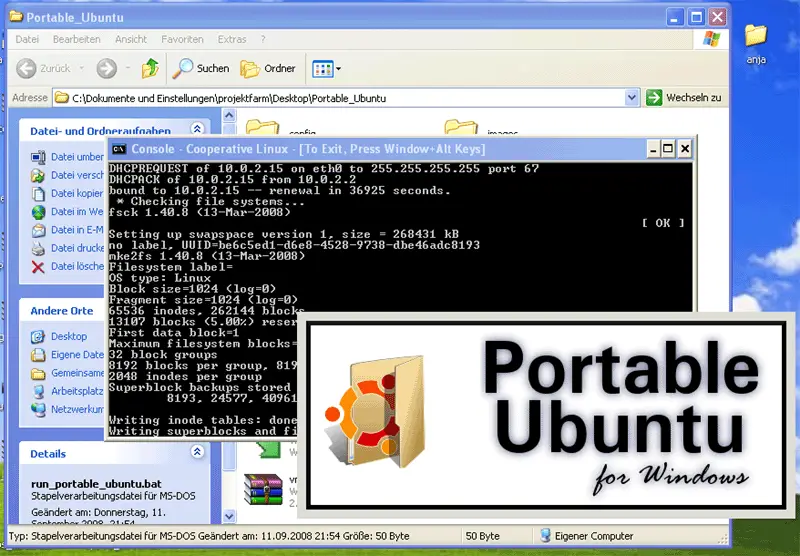The height and width of the screenshot is (556, 800).
Task: Click the Portable_Ubuntu title bar folder icon
Action: tap(16, 17)
